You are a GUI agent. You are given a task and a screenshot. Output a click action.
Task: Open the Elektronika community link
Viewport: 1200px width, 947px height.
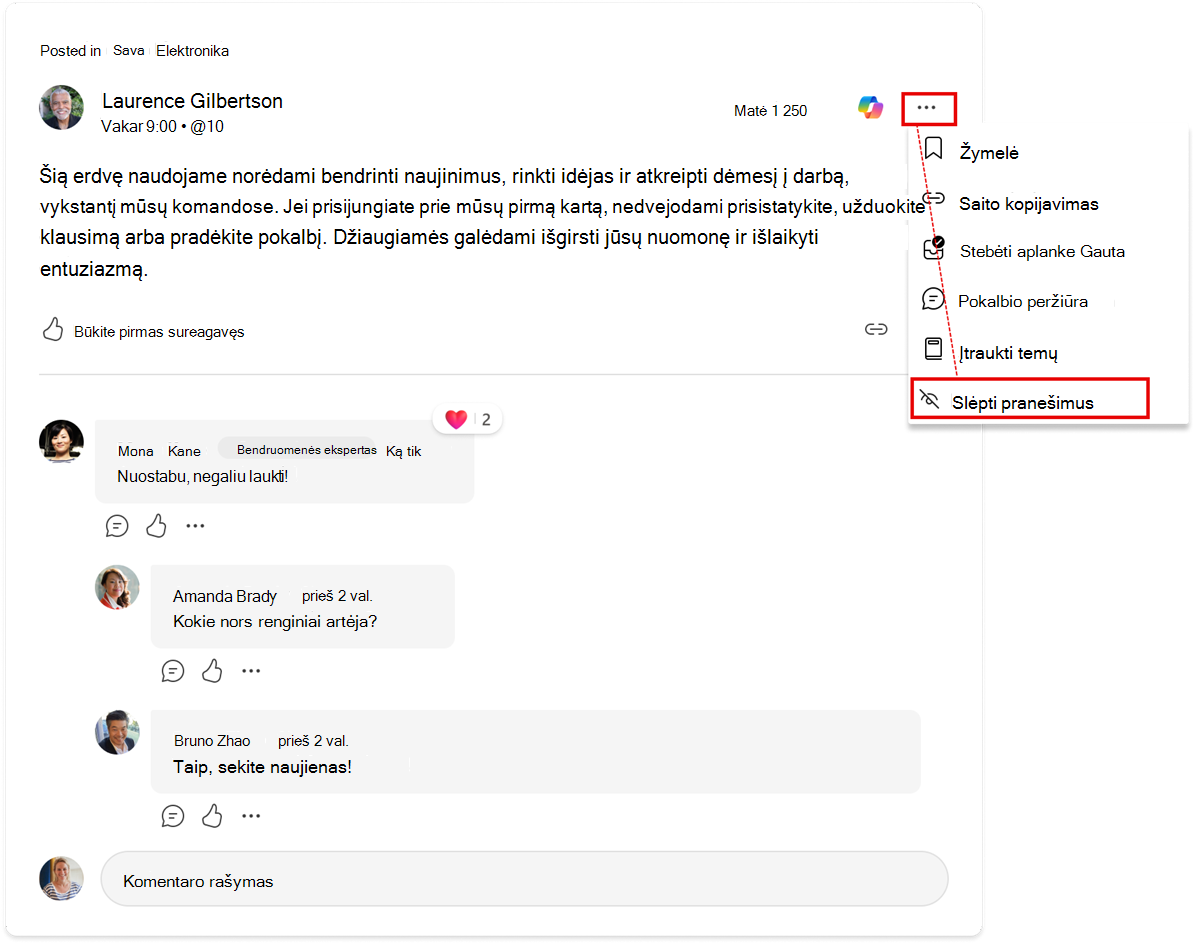pos(192,51)
